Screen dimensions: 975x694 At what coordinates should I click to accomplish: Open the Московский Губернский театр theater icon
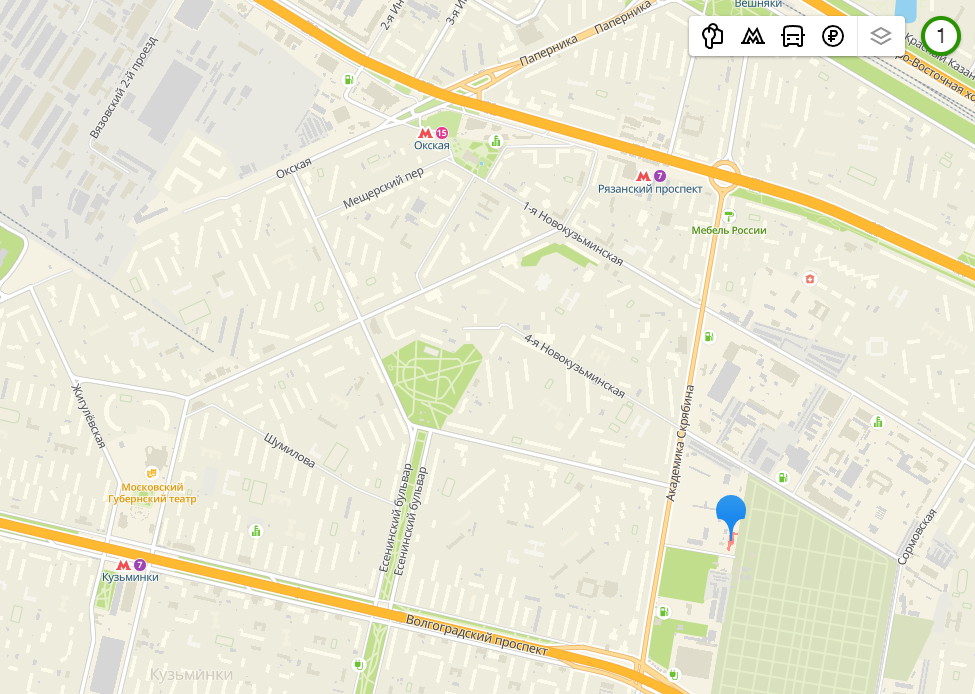(x=151, y=473)
